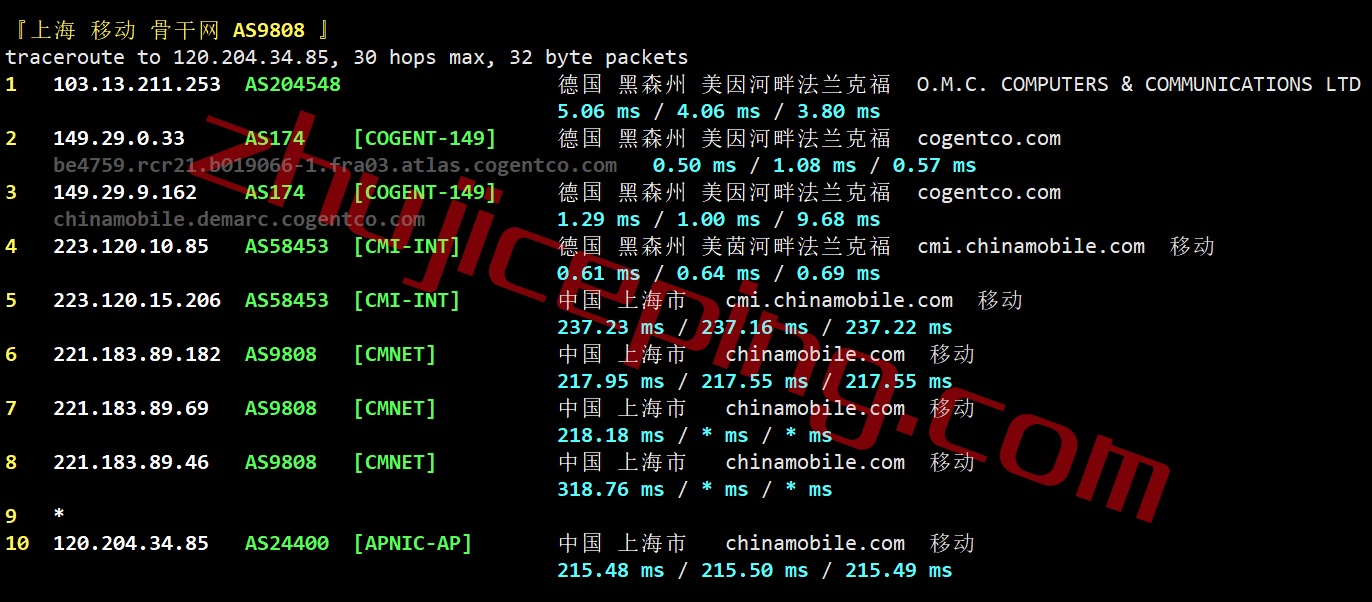Click the [CMNET] tag on hop 6
1372x602 pixels.
395,354
